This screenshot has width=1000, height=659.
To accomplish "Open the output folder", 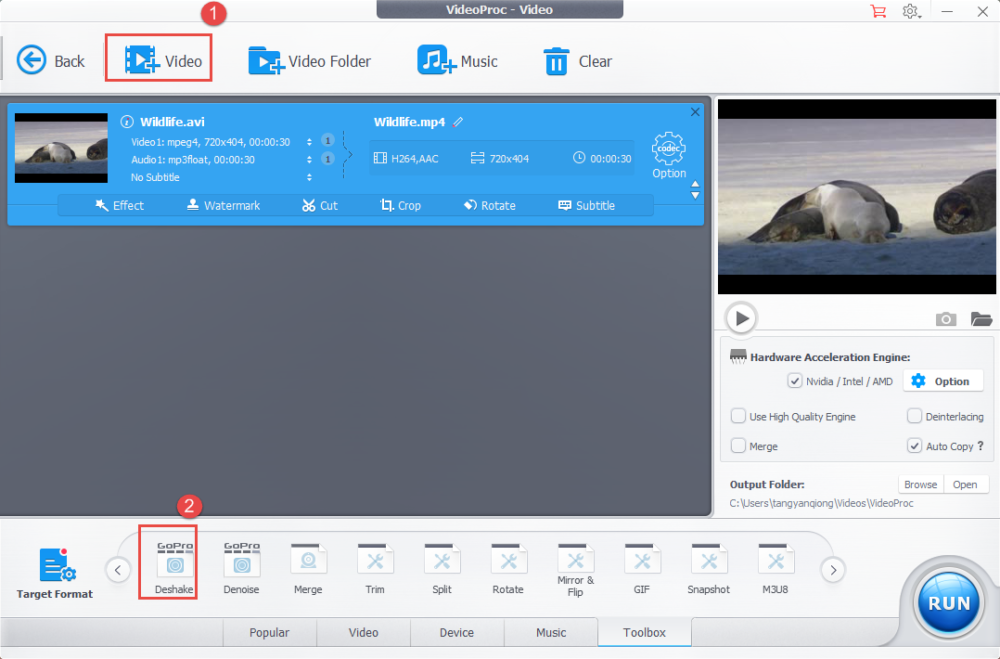I will pos(965,484).
